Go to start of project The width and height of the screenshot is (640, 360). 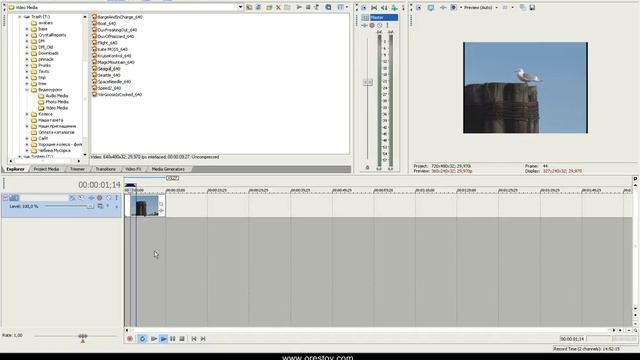pos(194,339)
